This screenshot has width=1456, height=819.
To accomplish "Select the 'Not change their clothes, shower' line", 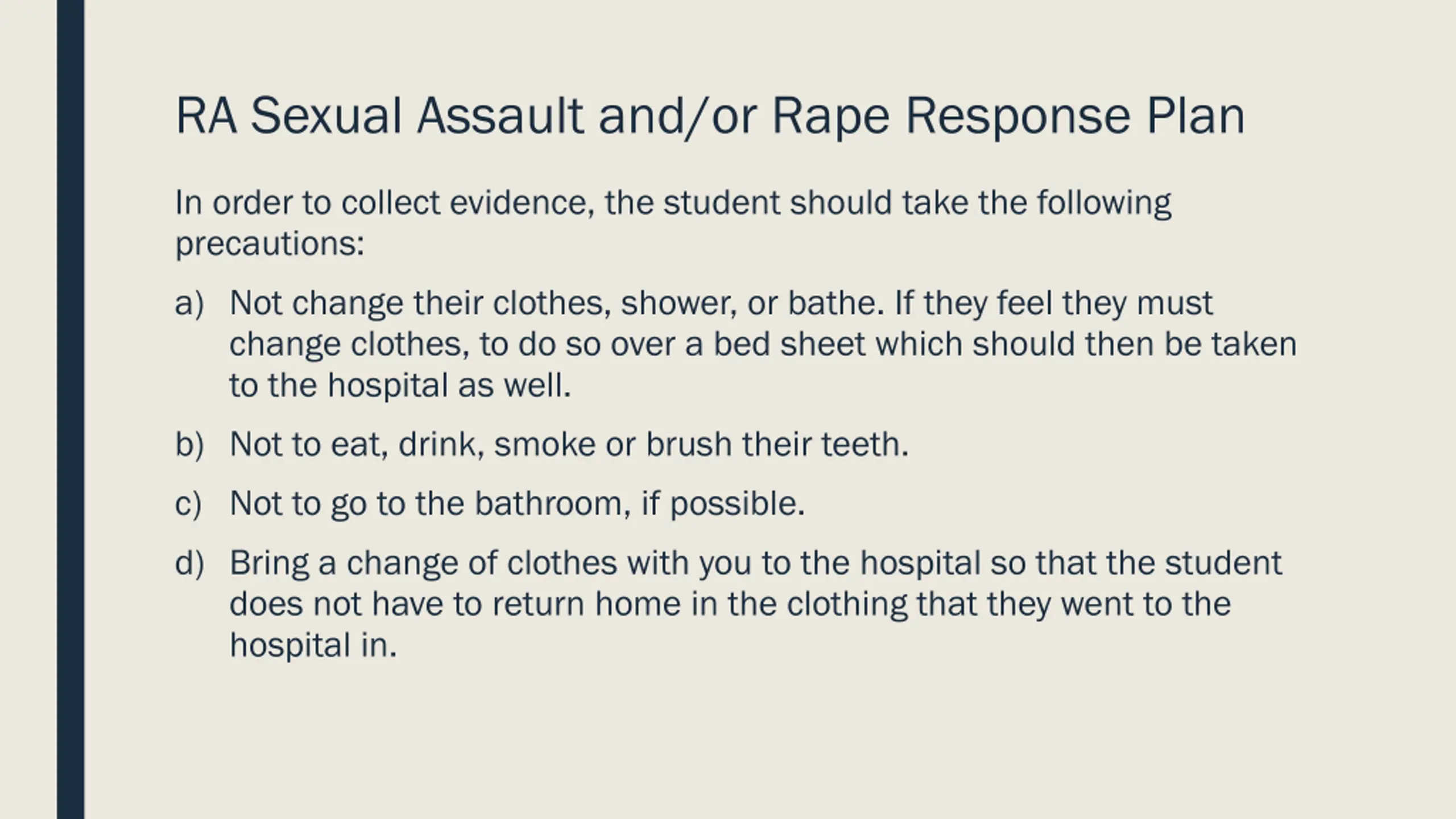I will [x=721, y=303].
